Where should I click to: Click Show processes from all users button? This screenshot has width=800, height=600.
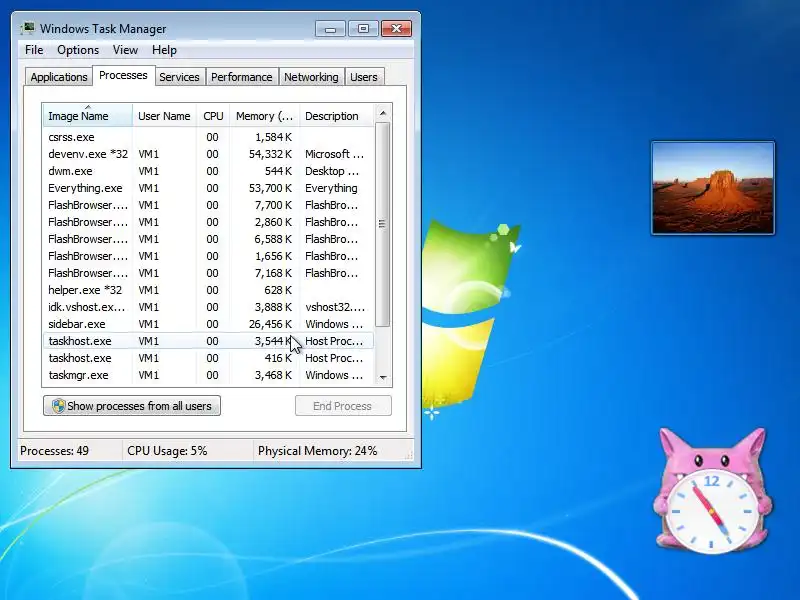(132, 406)
